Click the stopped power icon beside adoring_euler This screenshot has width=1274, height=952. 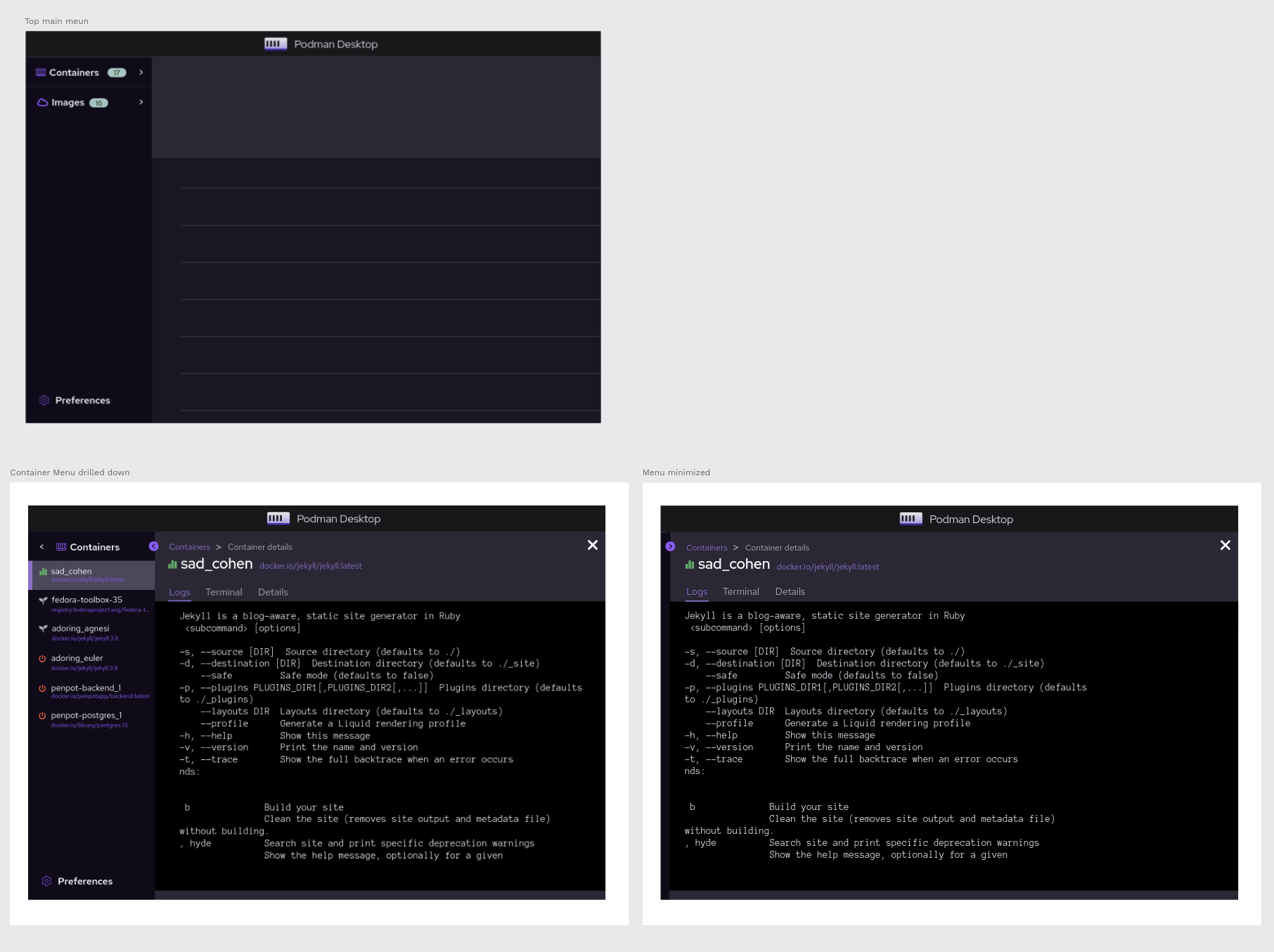tap(41, 658)
